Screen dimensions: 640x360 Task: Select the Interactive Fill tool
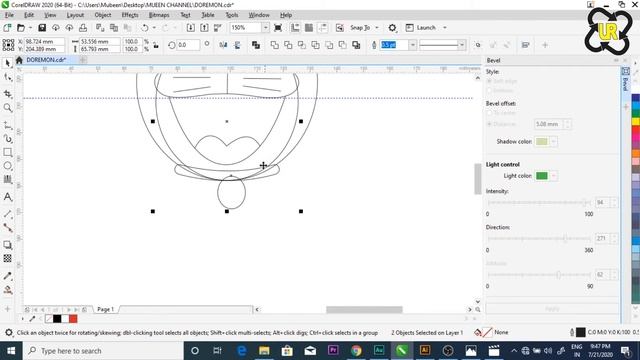point(7,290)
